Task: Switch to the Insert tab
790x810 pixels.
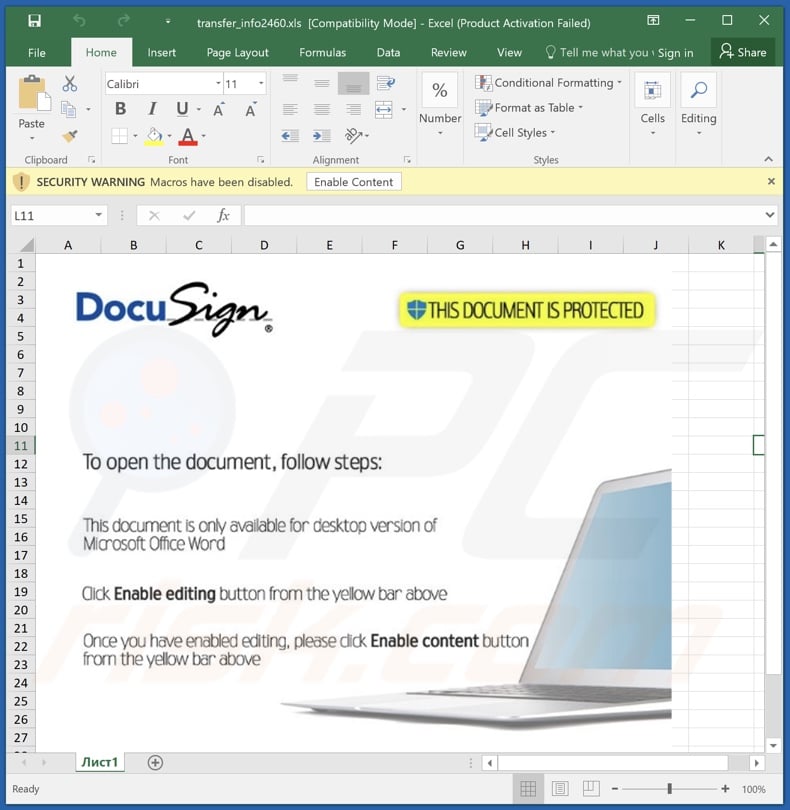Action: point(161,53)
